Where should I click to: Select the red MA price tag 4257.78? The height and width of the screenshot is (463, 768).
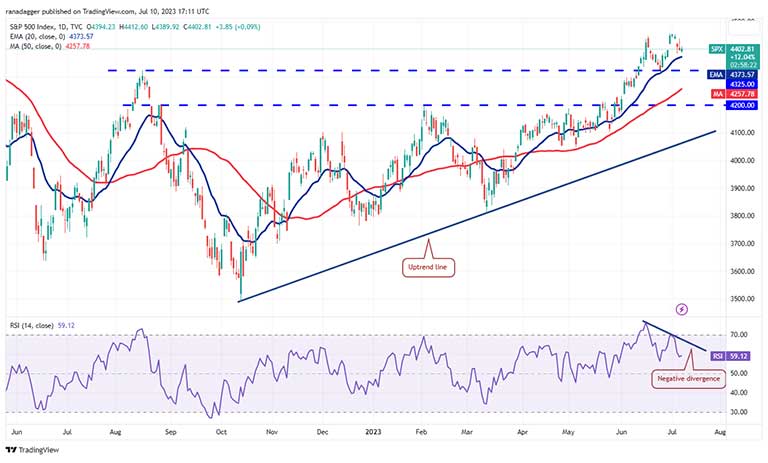click(x=736, y=94)
